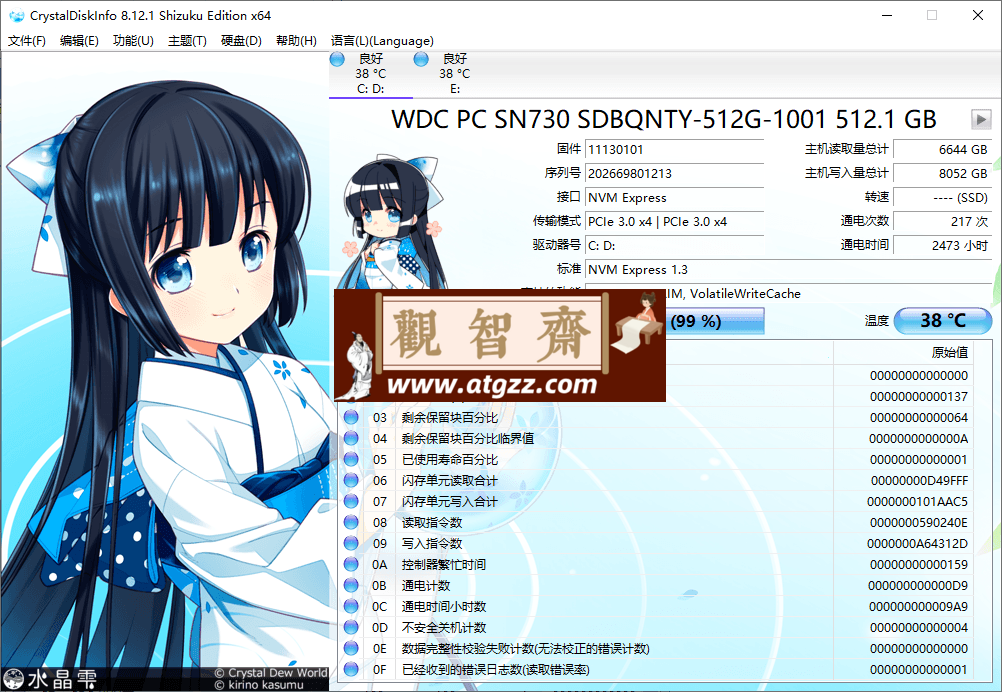Click raw value 0000000590240E
This screenshot has width=1002, height=692.
(918, 522)
